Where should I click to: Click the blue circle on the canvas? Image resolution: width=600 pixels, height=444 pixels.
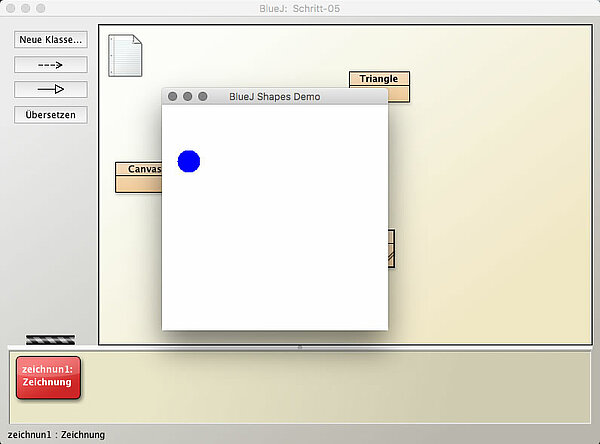[x=189, y=161]
